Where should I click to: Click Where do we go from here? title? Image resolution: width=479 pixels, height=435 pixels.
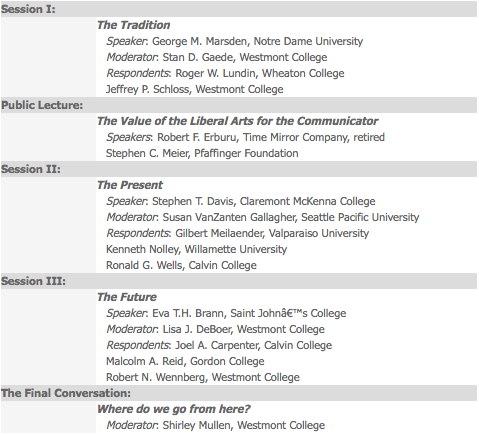point(174,409)
